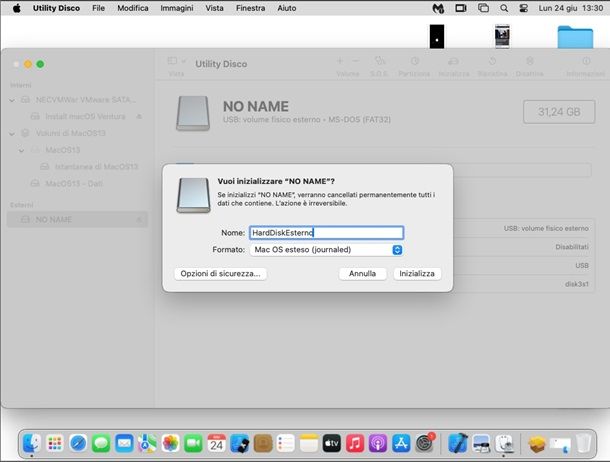Open the Modifica menu
Screen dimensions: 610x462
click(x=133, y=8)
